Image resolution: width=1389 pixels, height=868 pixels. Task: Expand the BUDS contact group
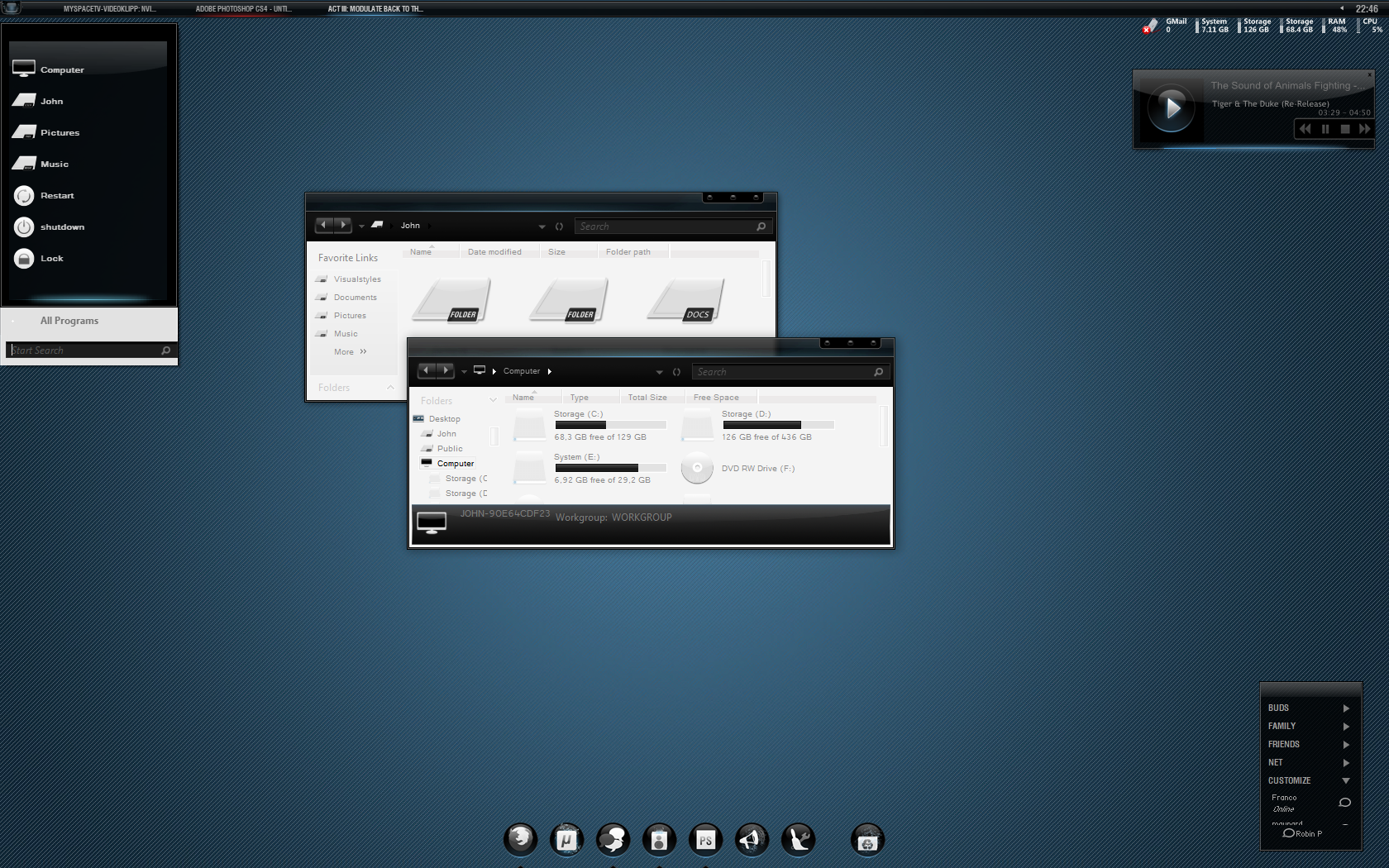[x=1346, y=708]
